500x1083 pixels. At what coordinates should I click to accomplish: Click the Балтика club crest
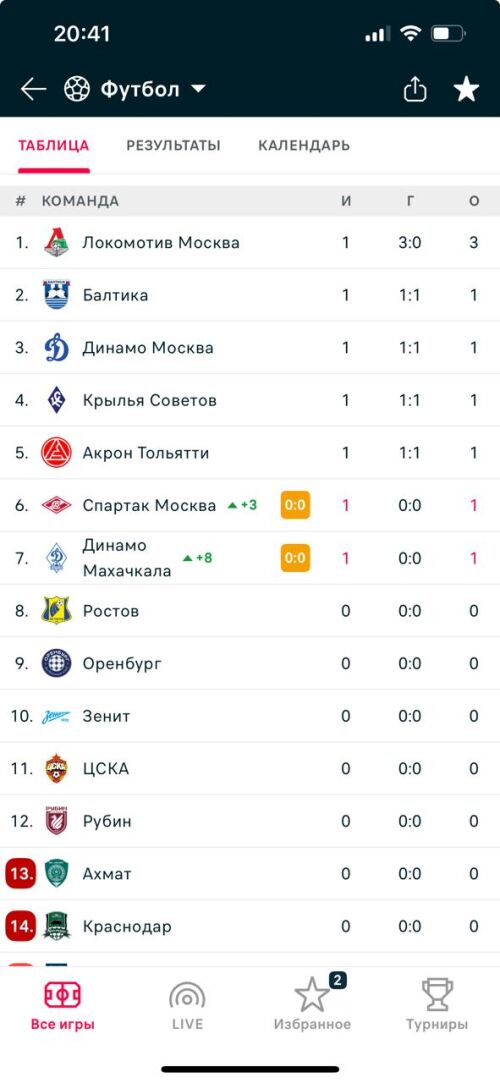click(x=57, y=295)
